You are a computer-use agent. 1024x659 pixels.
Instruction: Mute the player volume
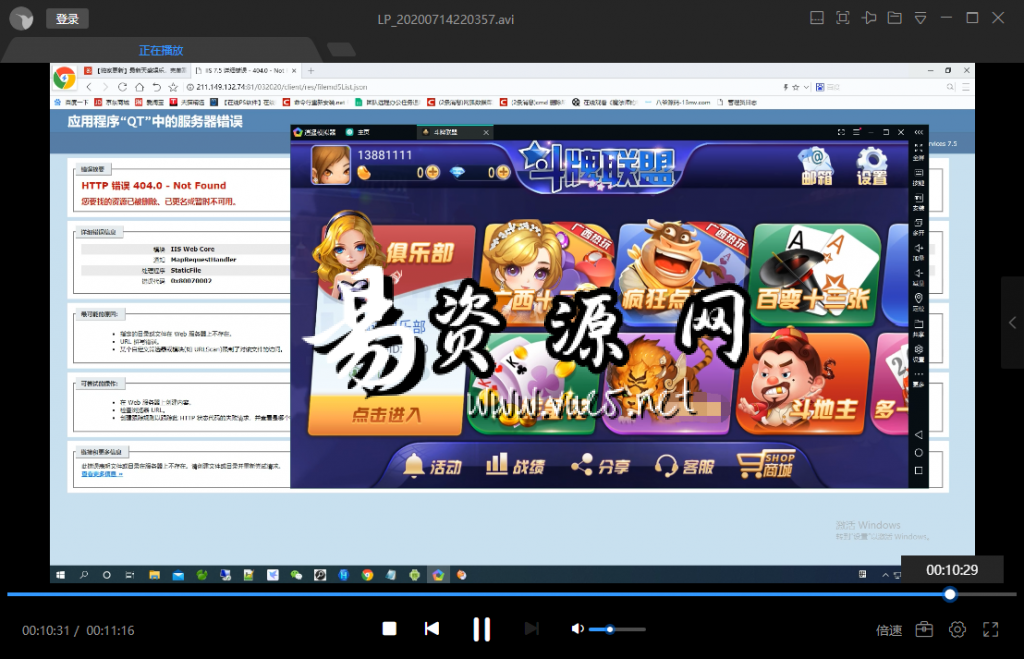click(577, 629)
